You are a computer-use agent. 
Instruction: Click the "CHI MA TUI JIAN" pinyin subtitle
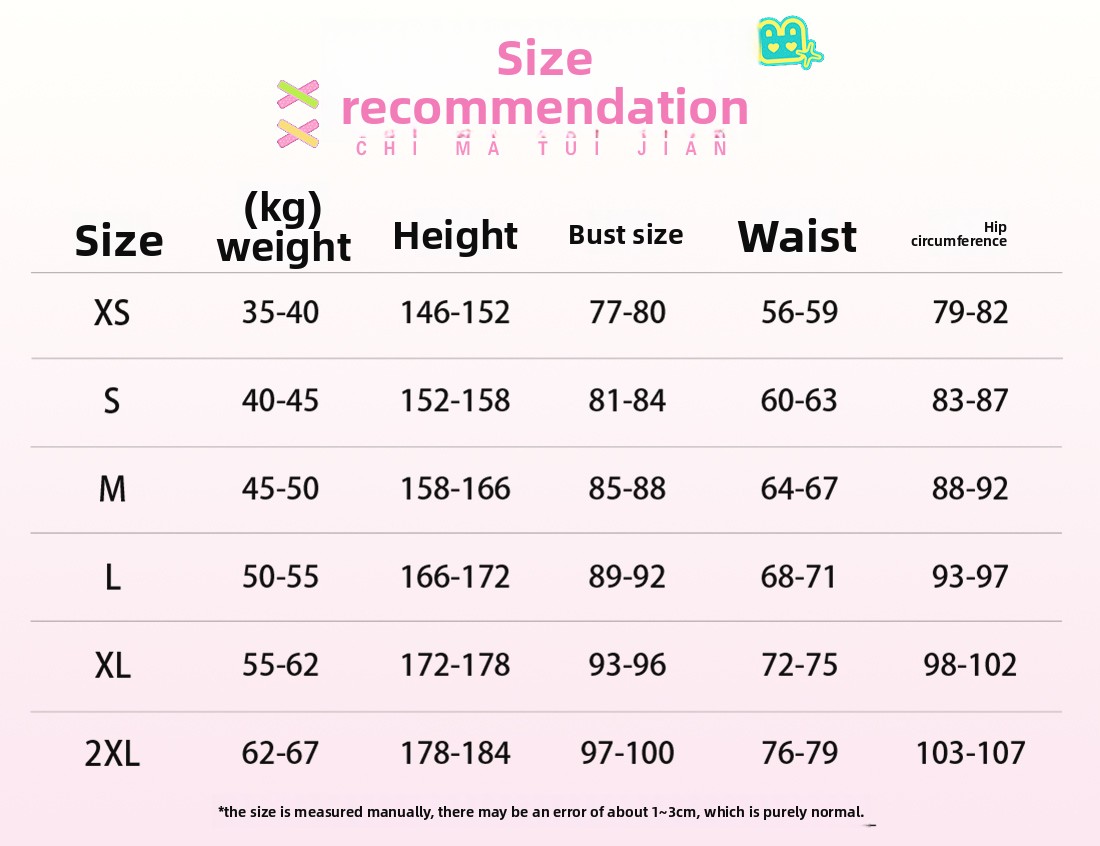point(542,148)
